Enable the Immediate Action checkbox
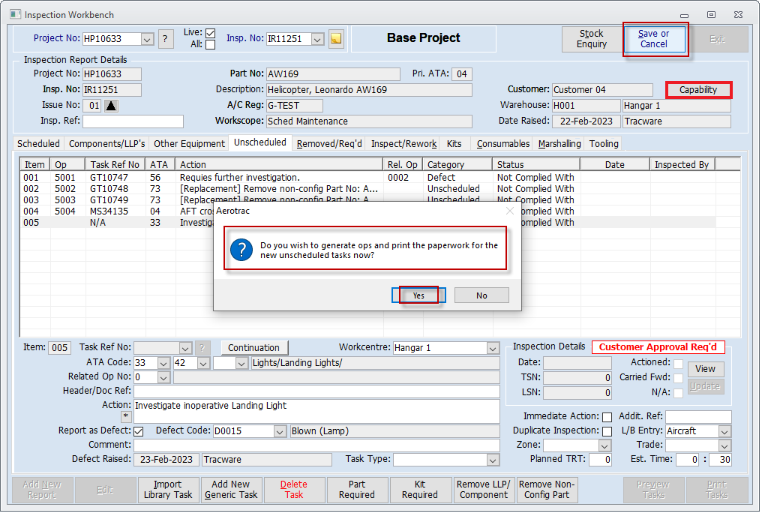This screenshot has height=512, width=760. pyautogui.click(x=606, y=416)
